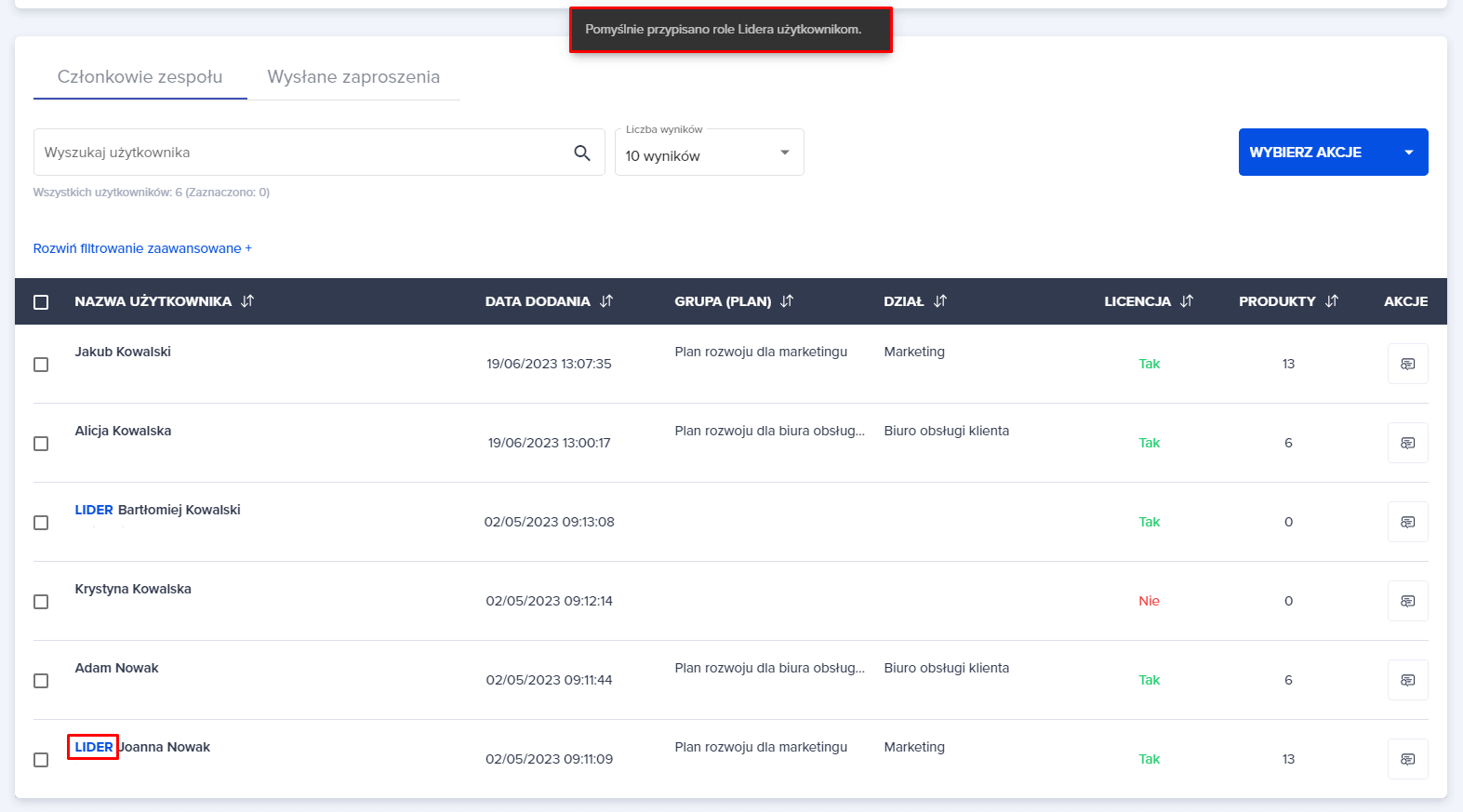Sort by Data dodania column arrows

[606, 301]
